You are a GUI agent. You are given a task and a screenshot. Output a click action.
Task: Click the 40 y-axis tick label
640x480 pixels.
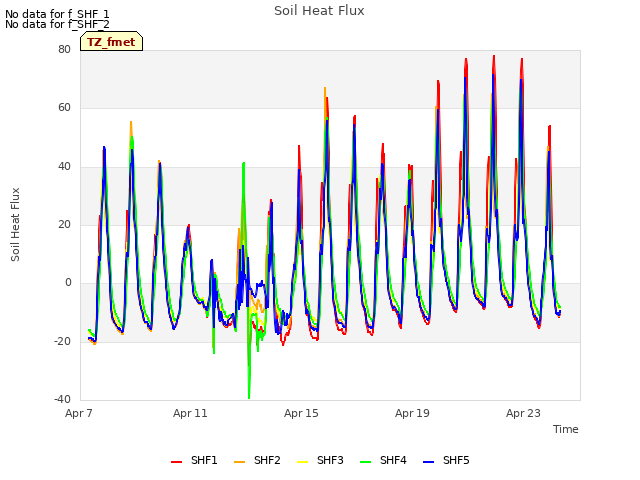point(64,167)
